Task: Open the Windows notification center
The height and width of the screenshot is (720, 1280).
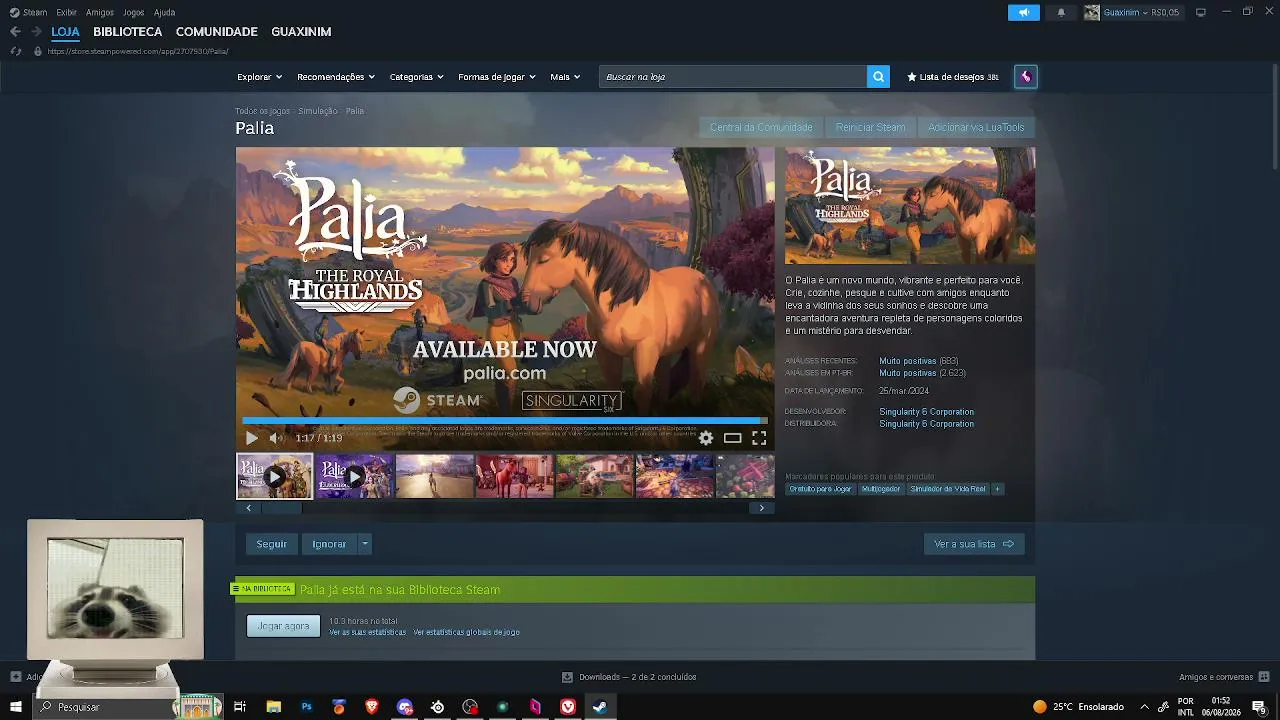Action: click(1259, 707)
